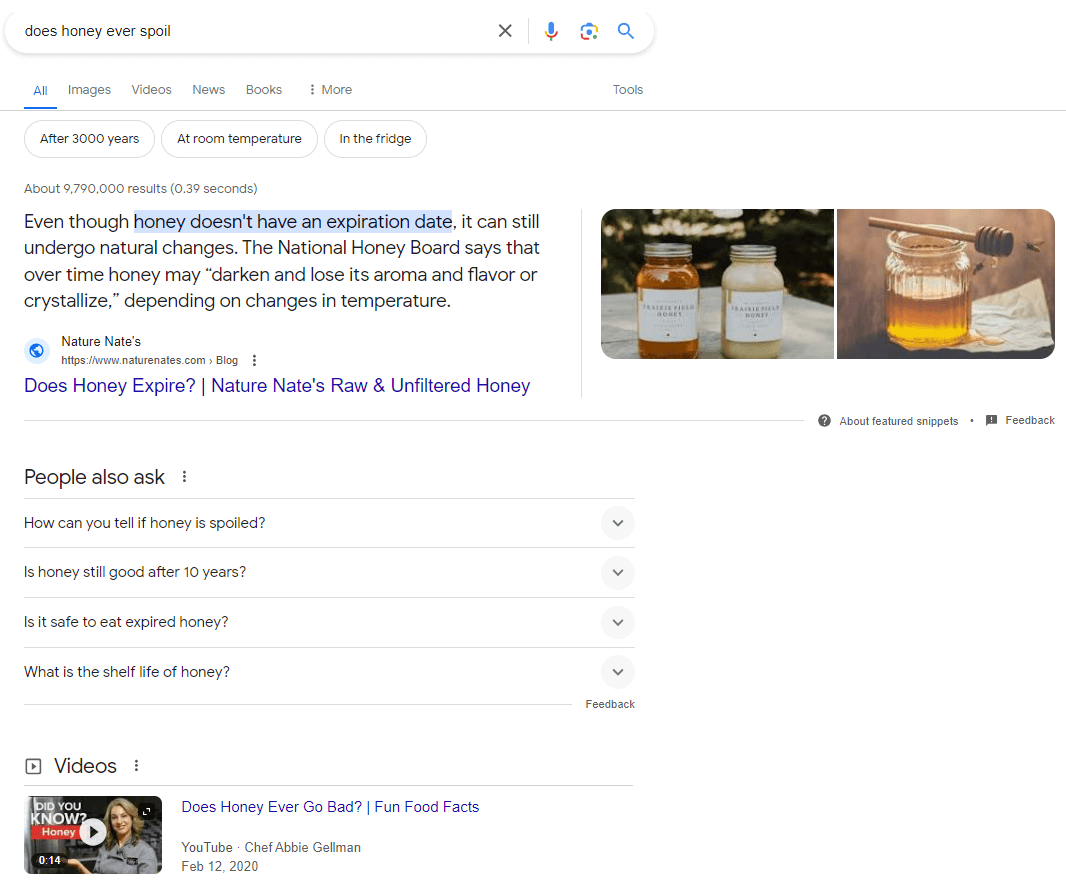Click the question mark about featured snippets
Screen dimensions: 1066x882
click(x=824, y=421)
